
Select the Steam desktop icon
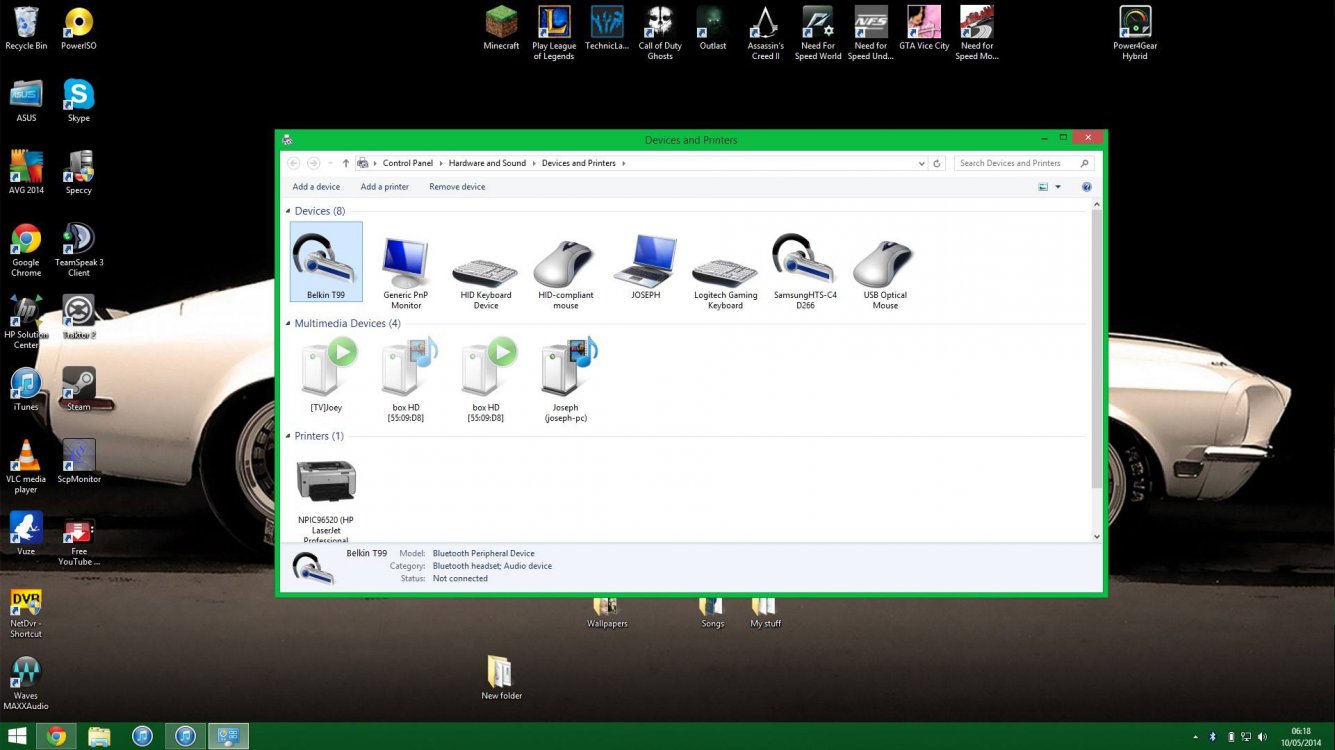(79, 390)
